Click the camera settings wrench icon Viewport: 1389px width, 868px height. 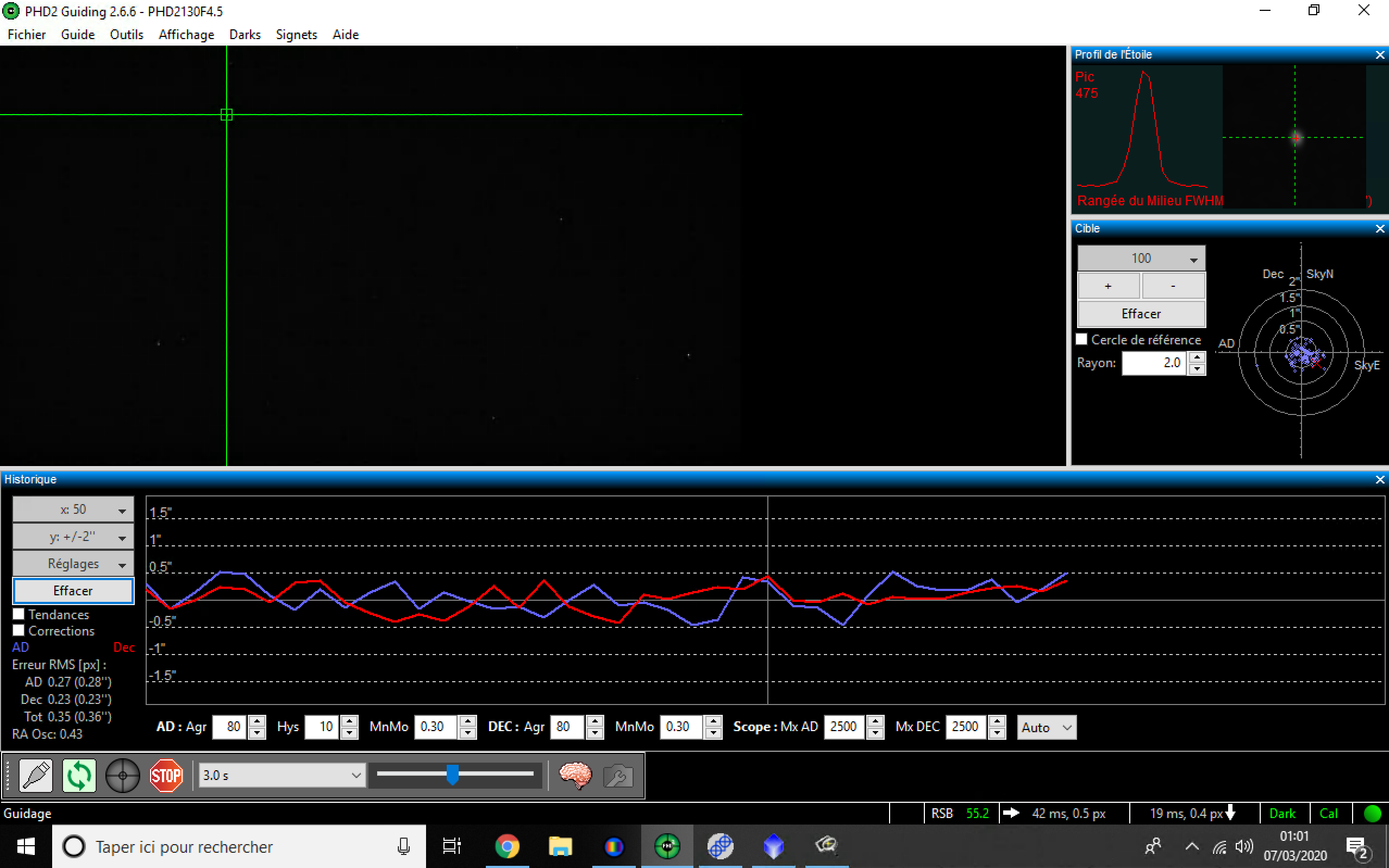click(x=618, y=776)
